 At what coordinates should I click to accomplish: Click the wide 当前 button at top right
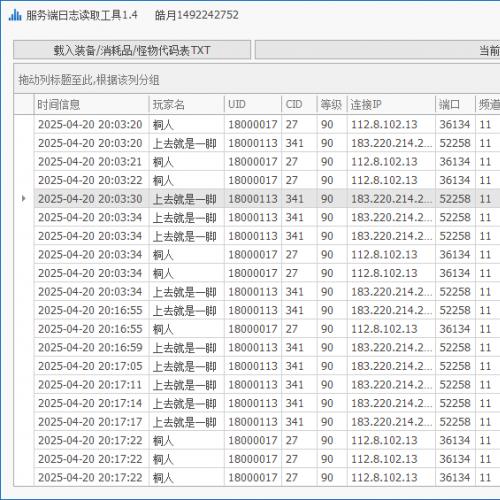377,50
